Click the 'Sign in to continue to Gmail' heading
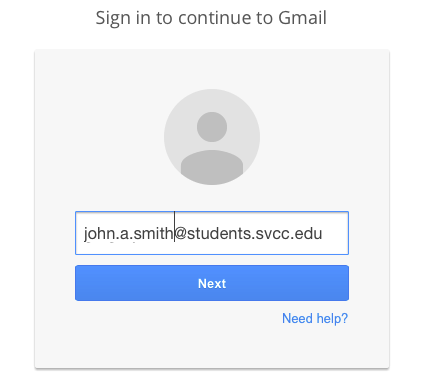 [211, 18]
